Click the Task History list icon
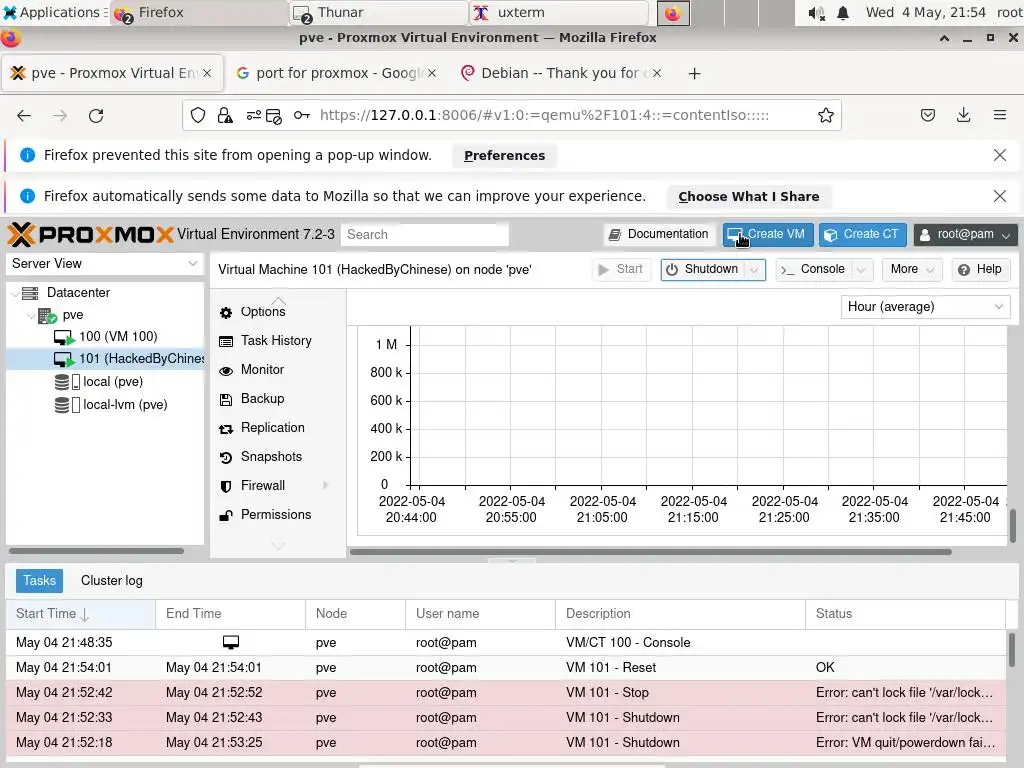Viewport: 1024px width, 768px height. pyautogui.click(x=226, y=341)
